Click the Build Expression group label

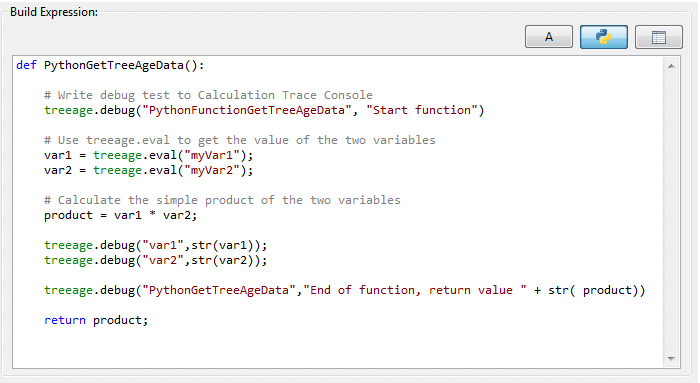(x=54, y=12)
